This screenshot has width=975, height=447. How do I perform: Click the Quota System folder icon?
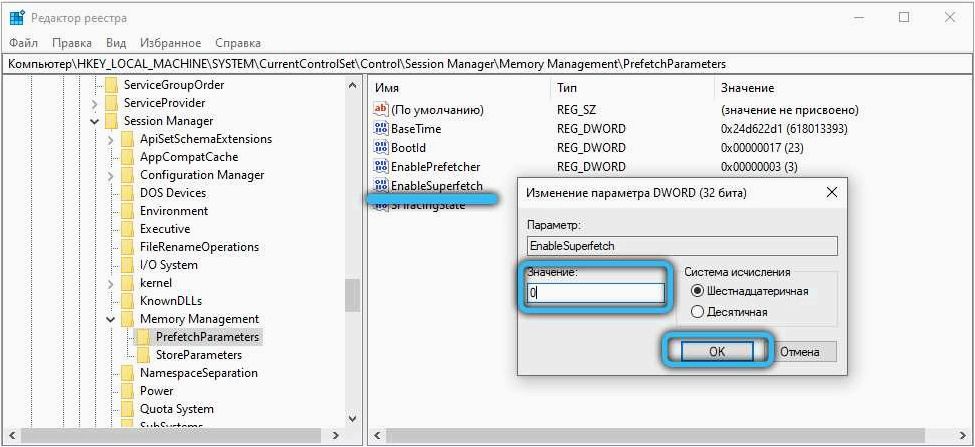[x=127, y=409]
